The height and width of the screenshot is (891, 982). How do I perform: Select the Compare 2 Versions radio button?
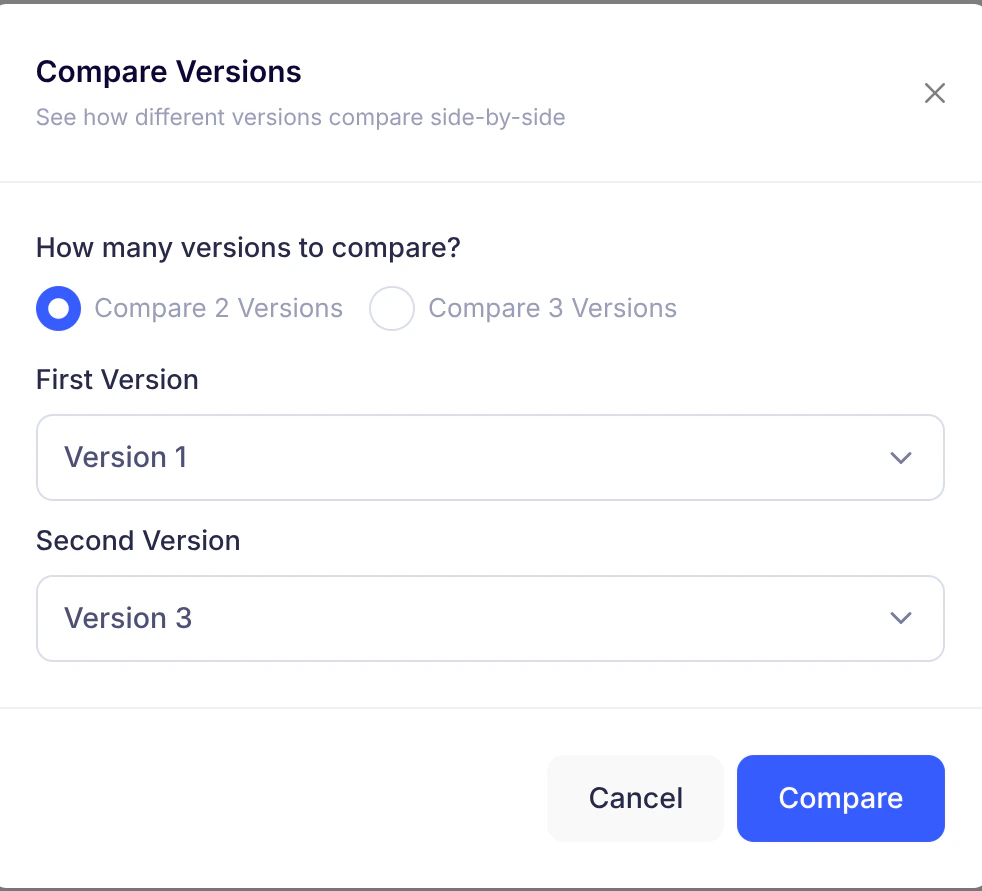(58, 308)
